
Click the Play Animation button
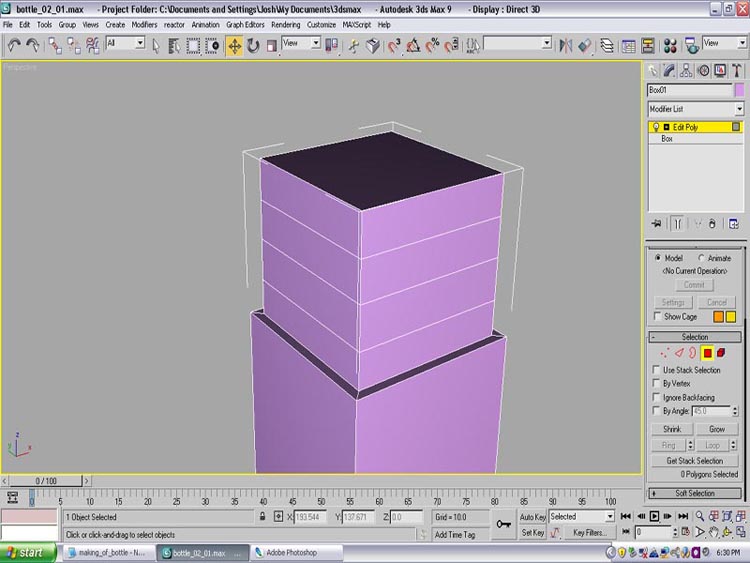655,516
